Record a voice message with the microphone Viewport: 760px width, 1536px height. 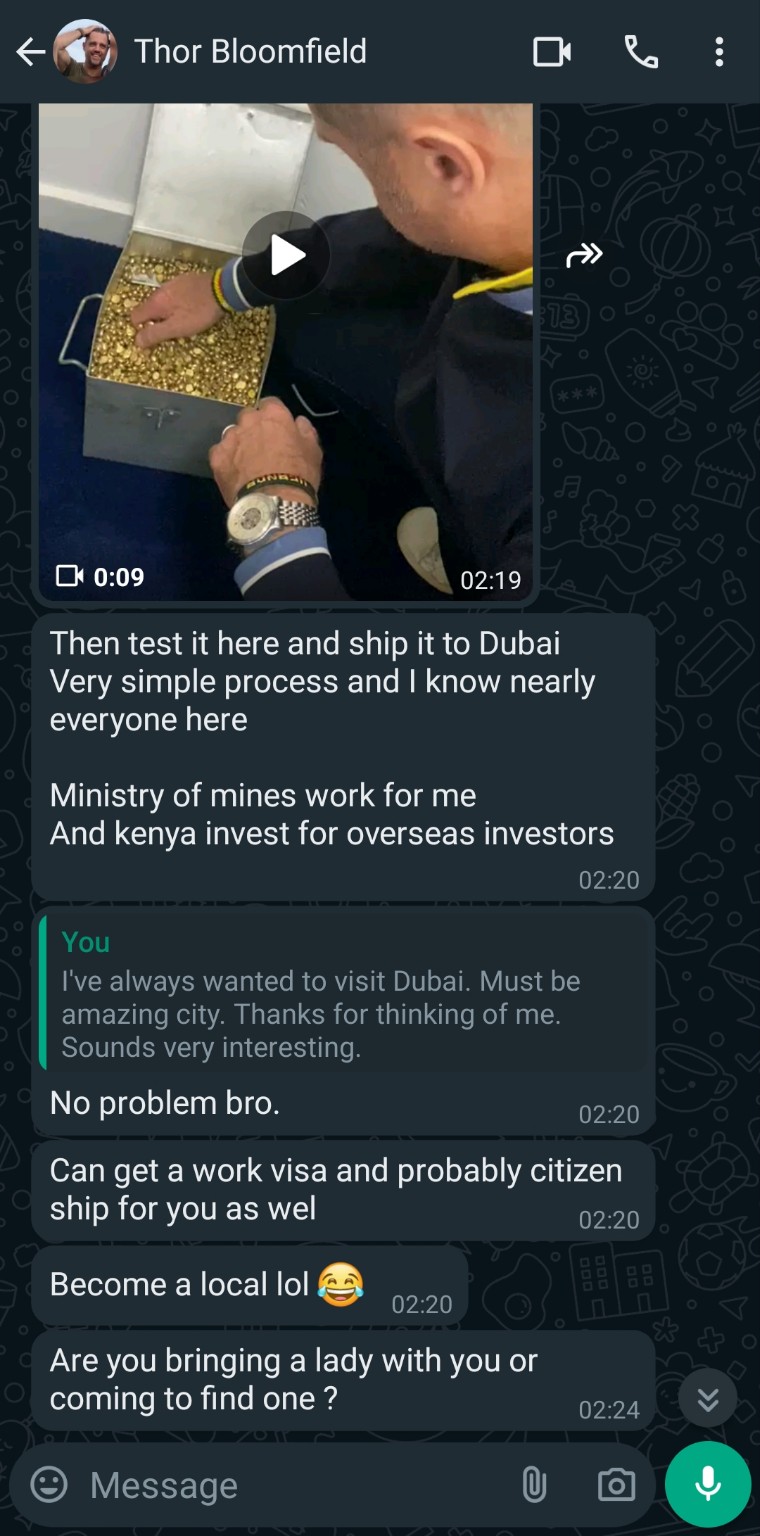click(708, 1484)
